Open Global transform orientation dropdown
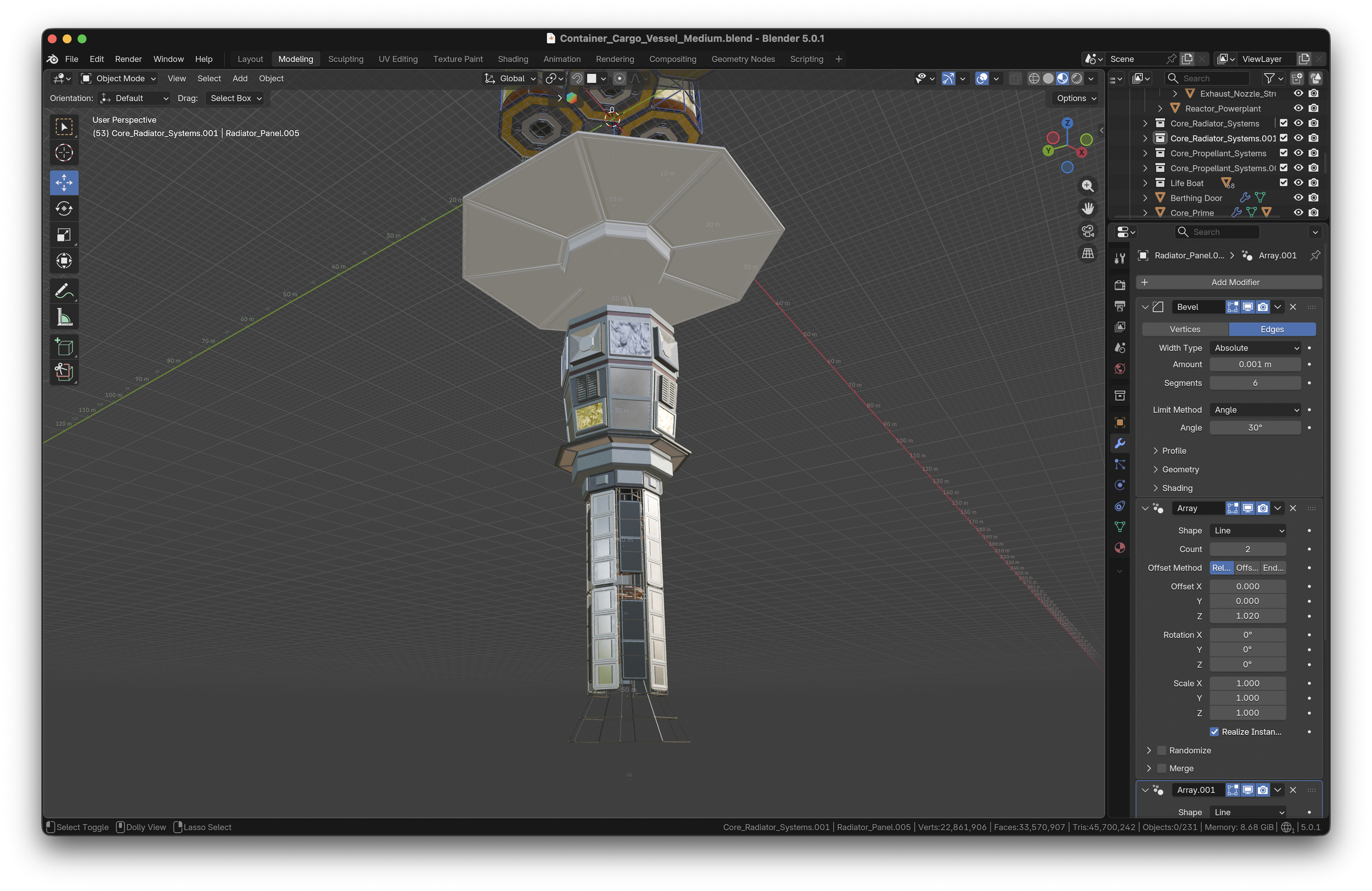This screenshot has height=891, width=1372. (x=510, y=78)
